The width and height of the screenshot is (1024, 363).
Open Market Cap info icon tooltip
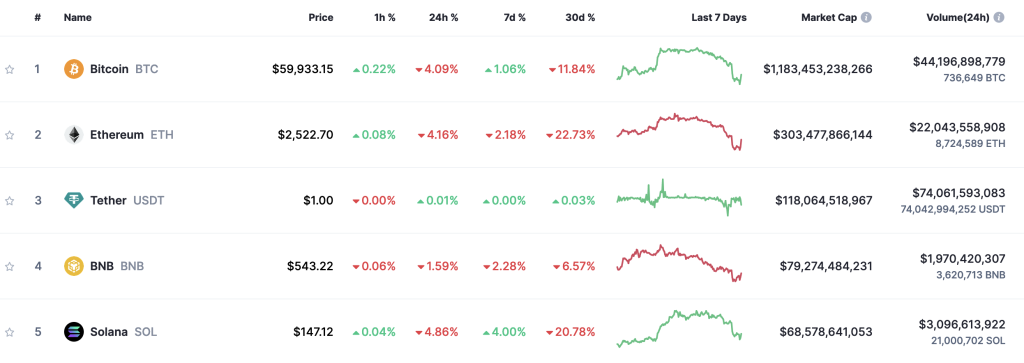coord(866,18)
